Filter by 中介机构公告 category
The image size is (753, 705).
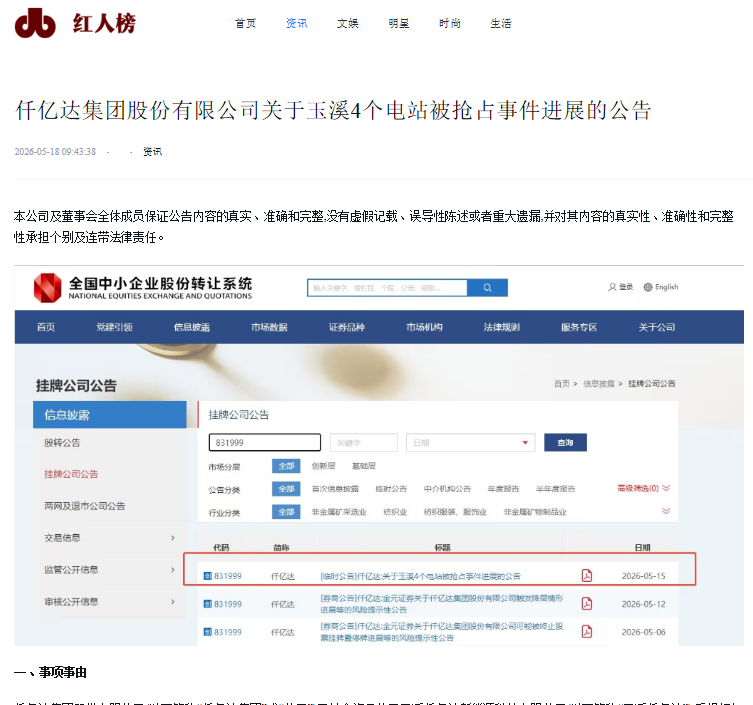(x=447, y=489)
